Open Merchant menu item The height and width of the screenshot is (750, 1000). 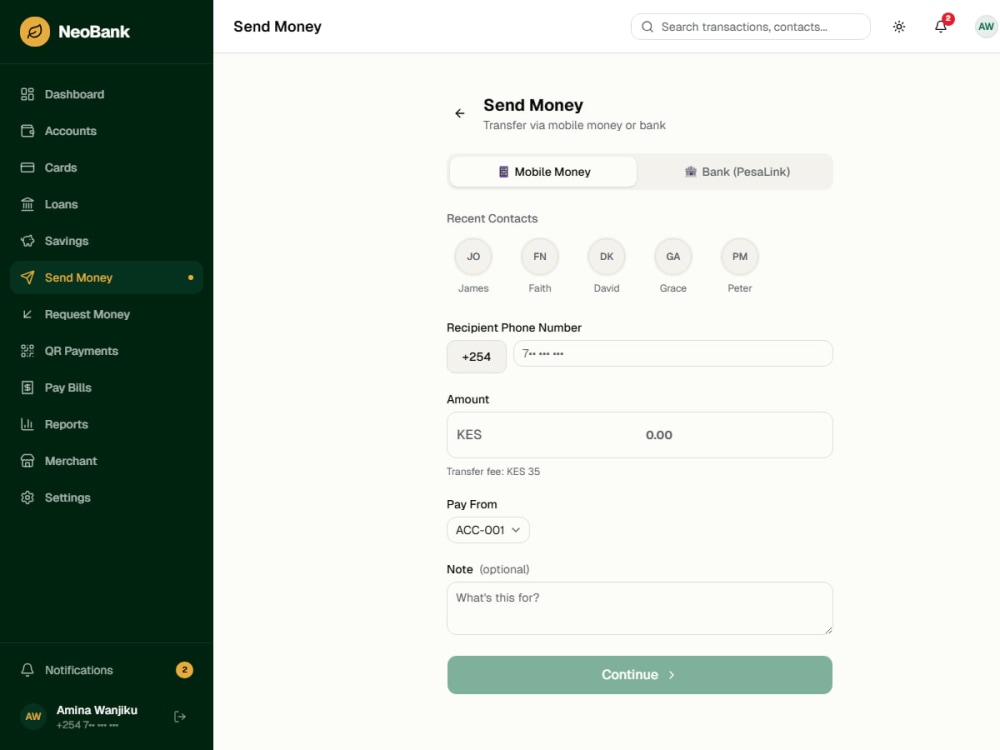click(x=107, y=461)
